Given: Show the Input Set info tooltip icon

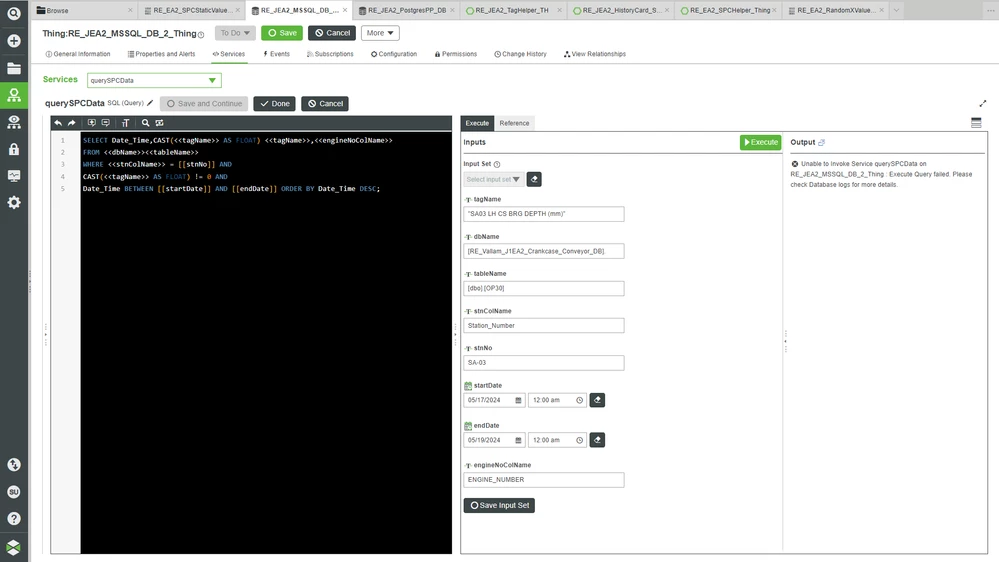Looking at the screenshot, I should coord(497,164).
